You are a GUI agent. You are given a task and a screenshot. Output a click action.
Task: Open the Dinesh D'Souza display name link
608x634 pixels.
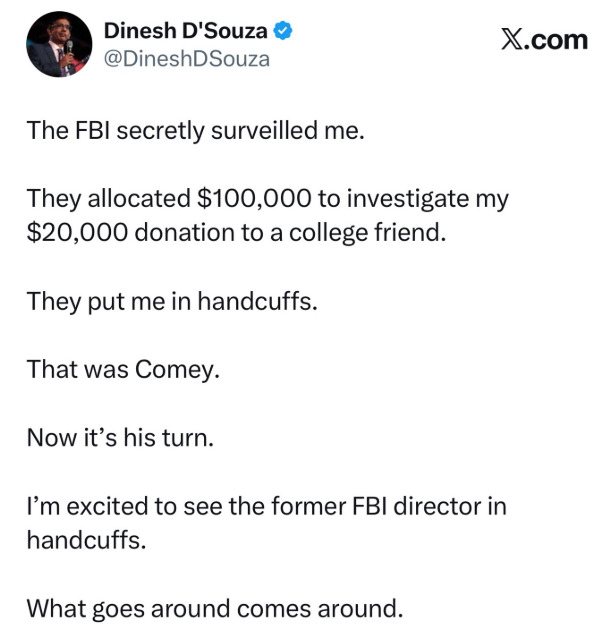(x=186, y=32)
